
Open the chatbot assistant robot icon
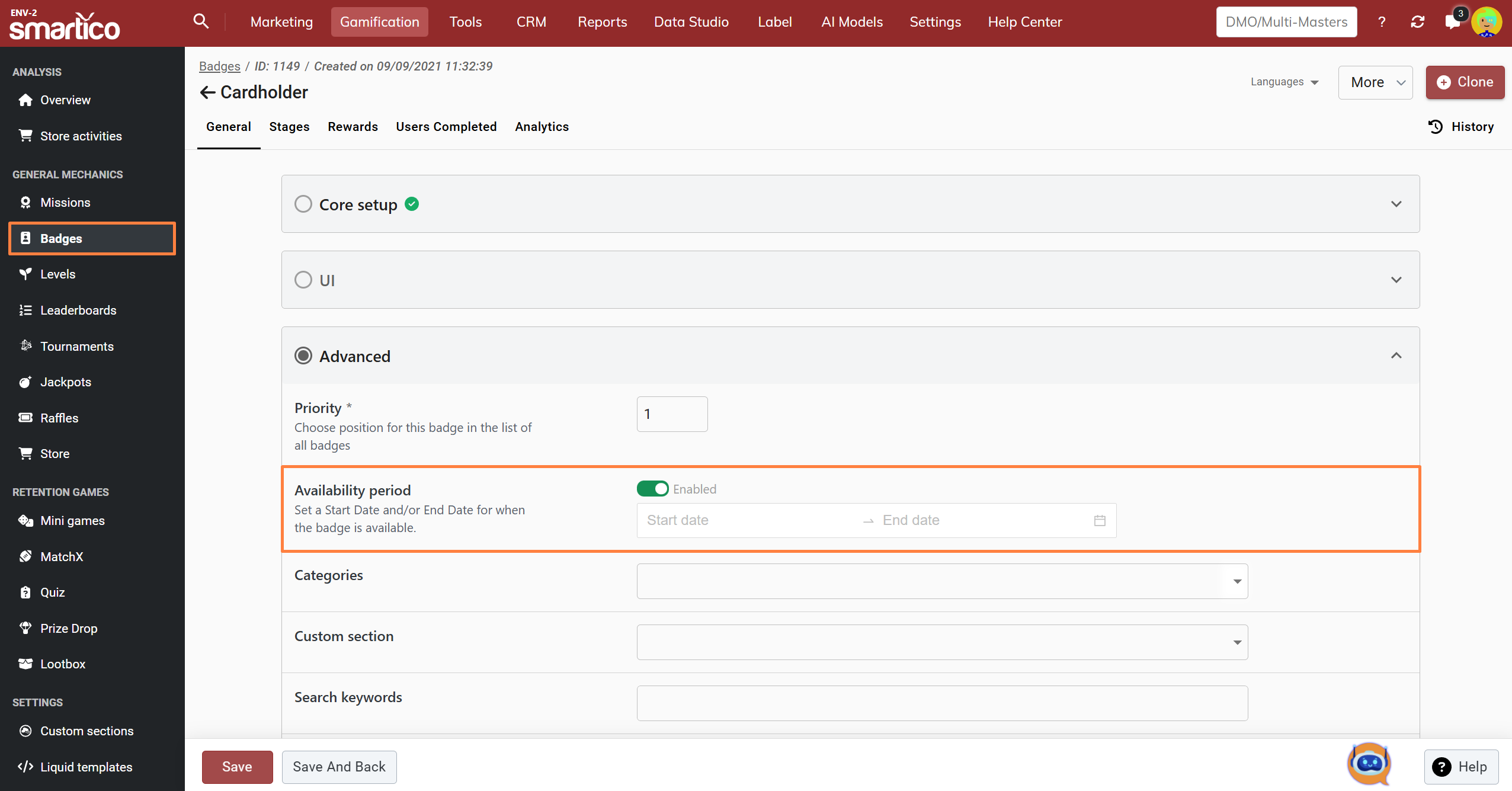tap(1369, 764)
